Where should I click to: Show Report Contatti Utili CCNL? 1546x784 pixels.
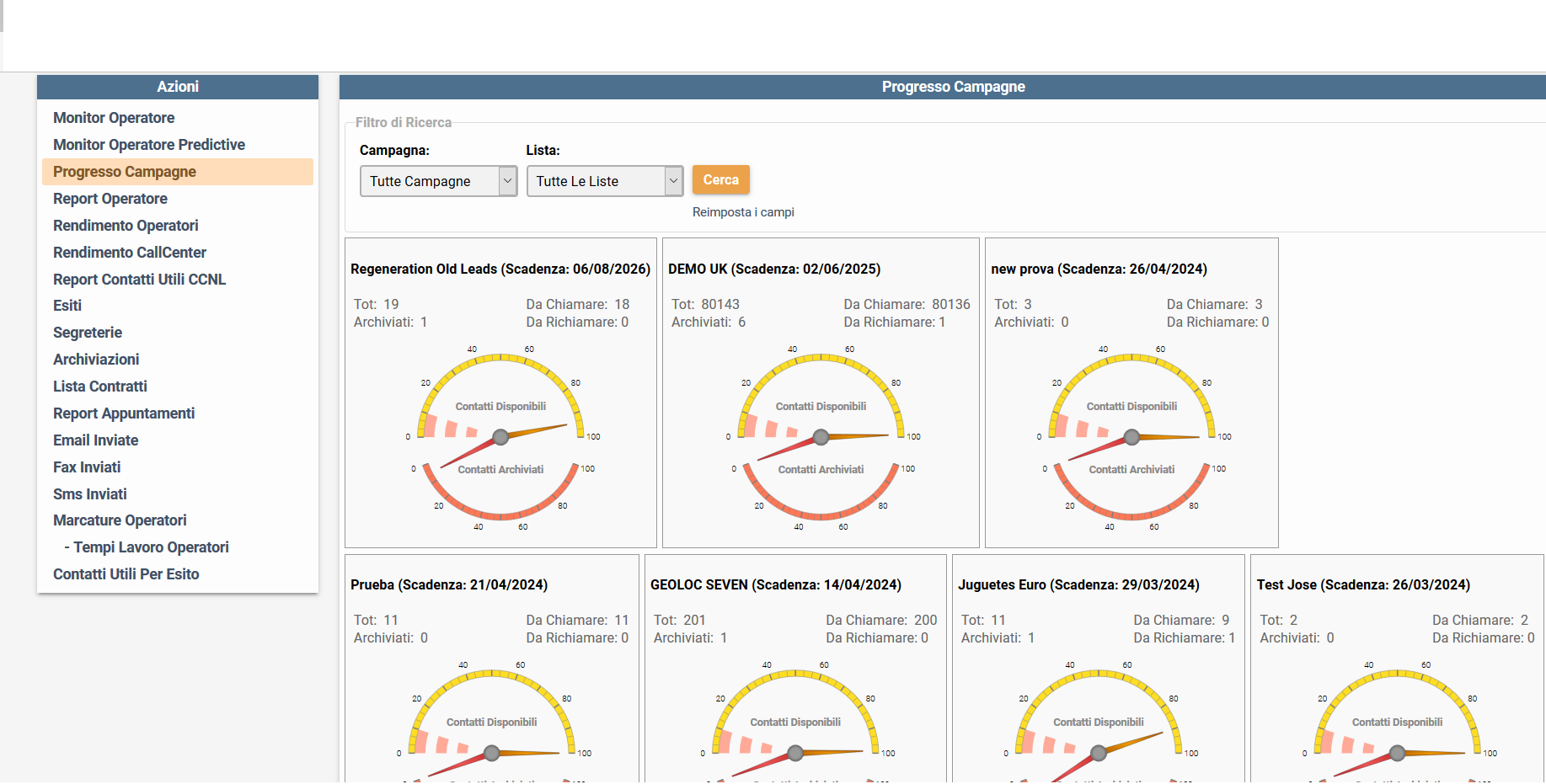[140, 280]
